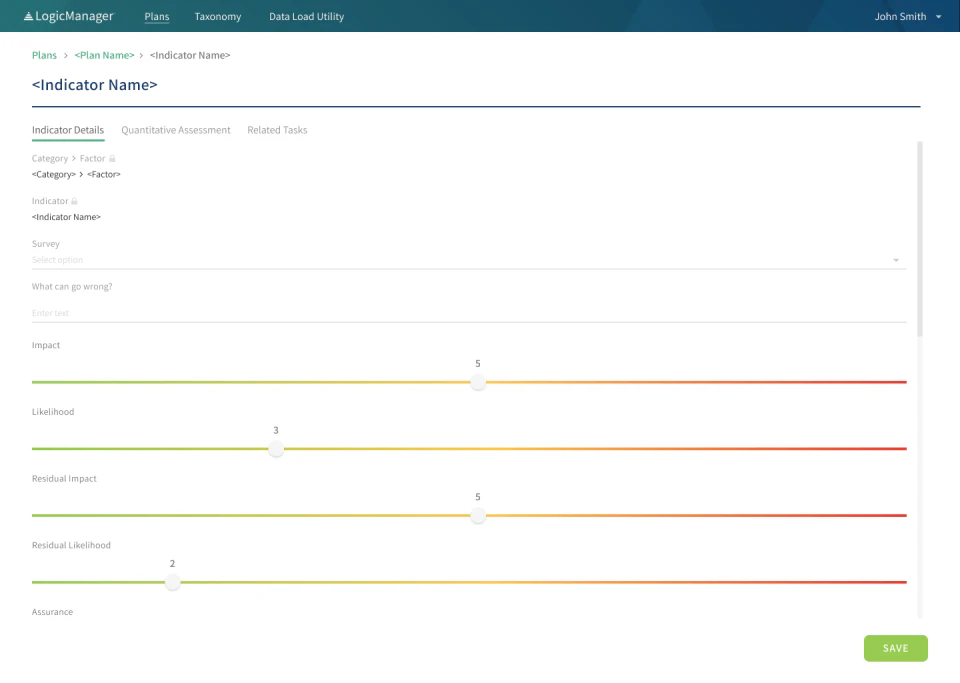This screenshot has width=960, height=683.
Task: Open the Related Tasks tab
Action: 277,130
